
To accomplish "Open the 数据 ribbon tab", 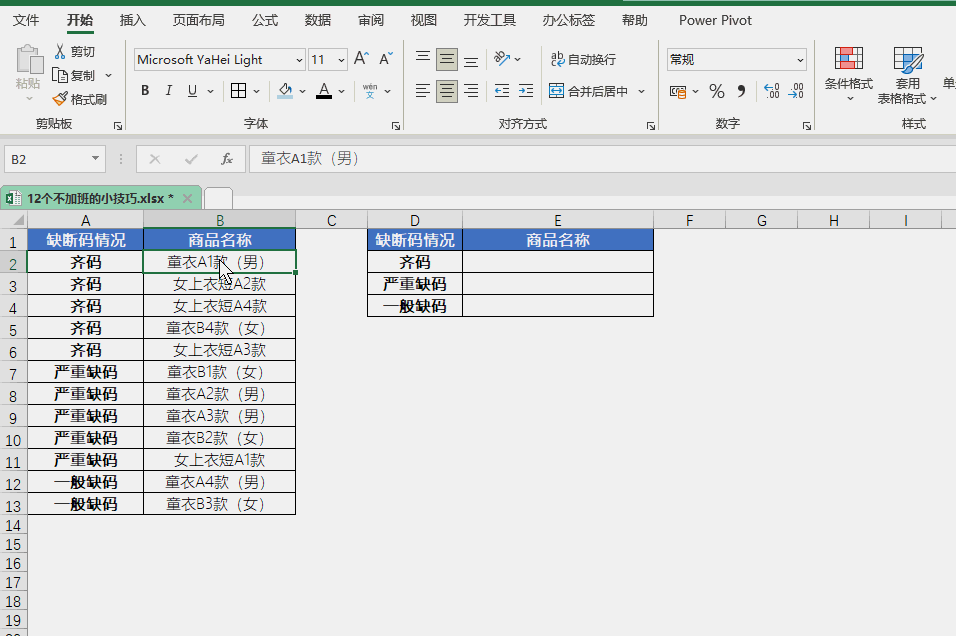I will 318,20.
